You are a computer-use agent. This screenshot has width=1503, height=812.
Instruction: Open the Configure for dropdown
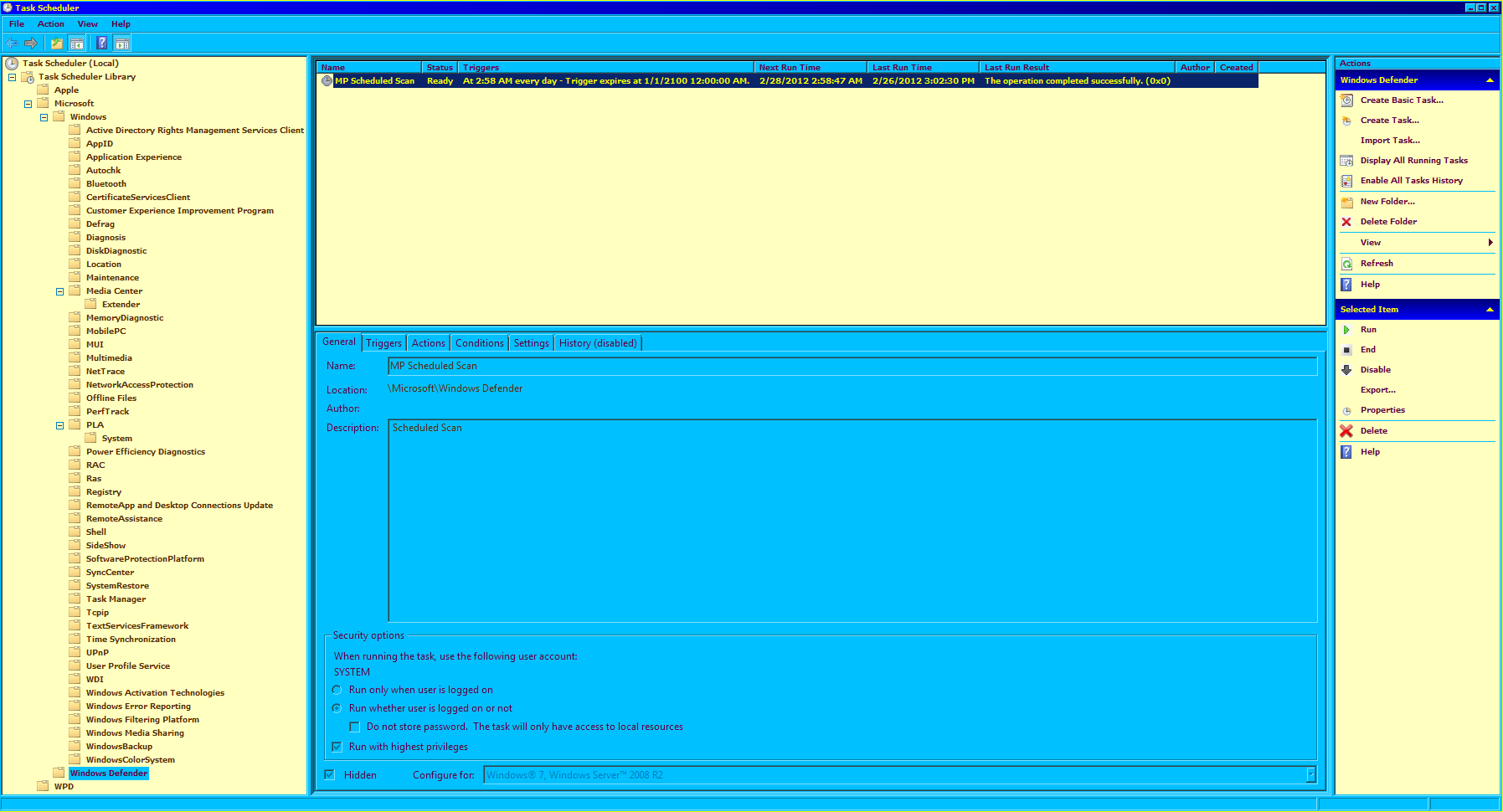pos(1310,775)
